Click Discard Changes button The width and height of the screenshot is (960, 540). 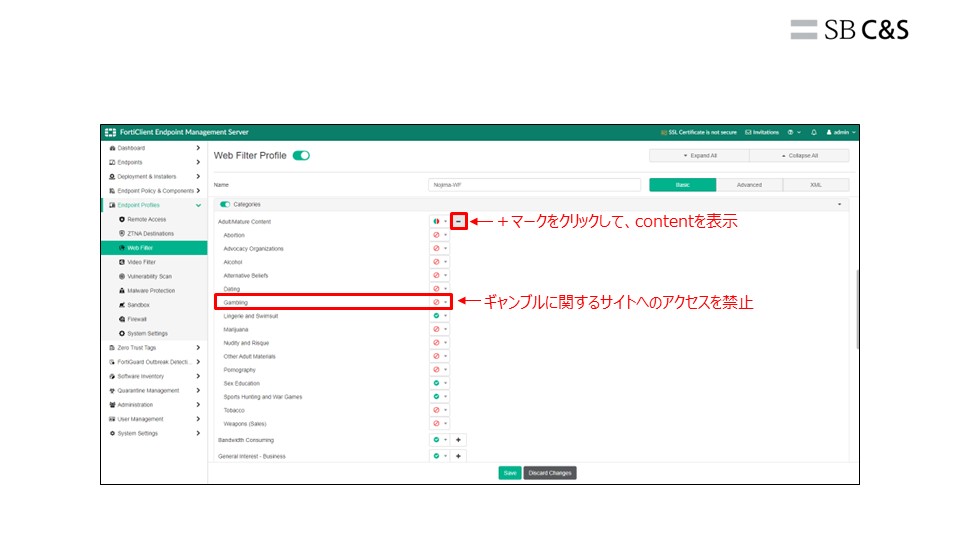[550, 473]
